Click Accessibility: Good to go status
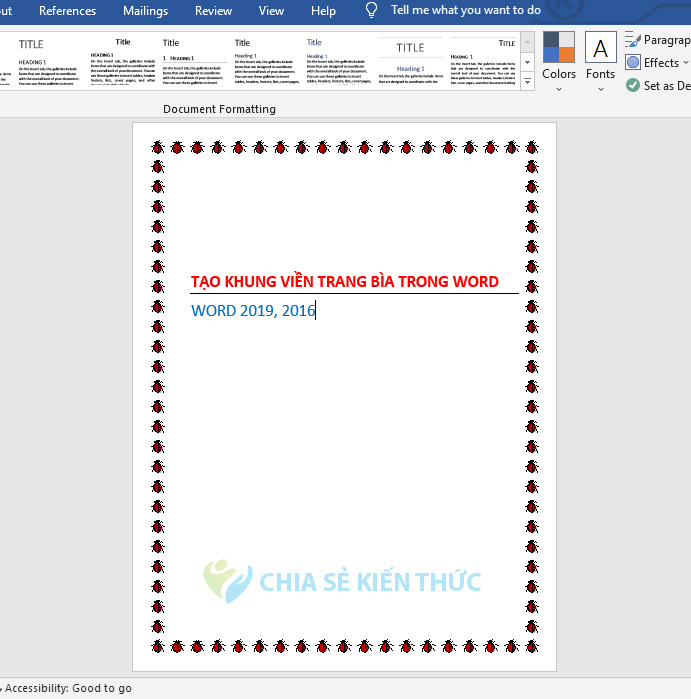 [x=68, y=688]
